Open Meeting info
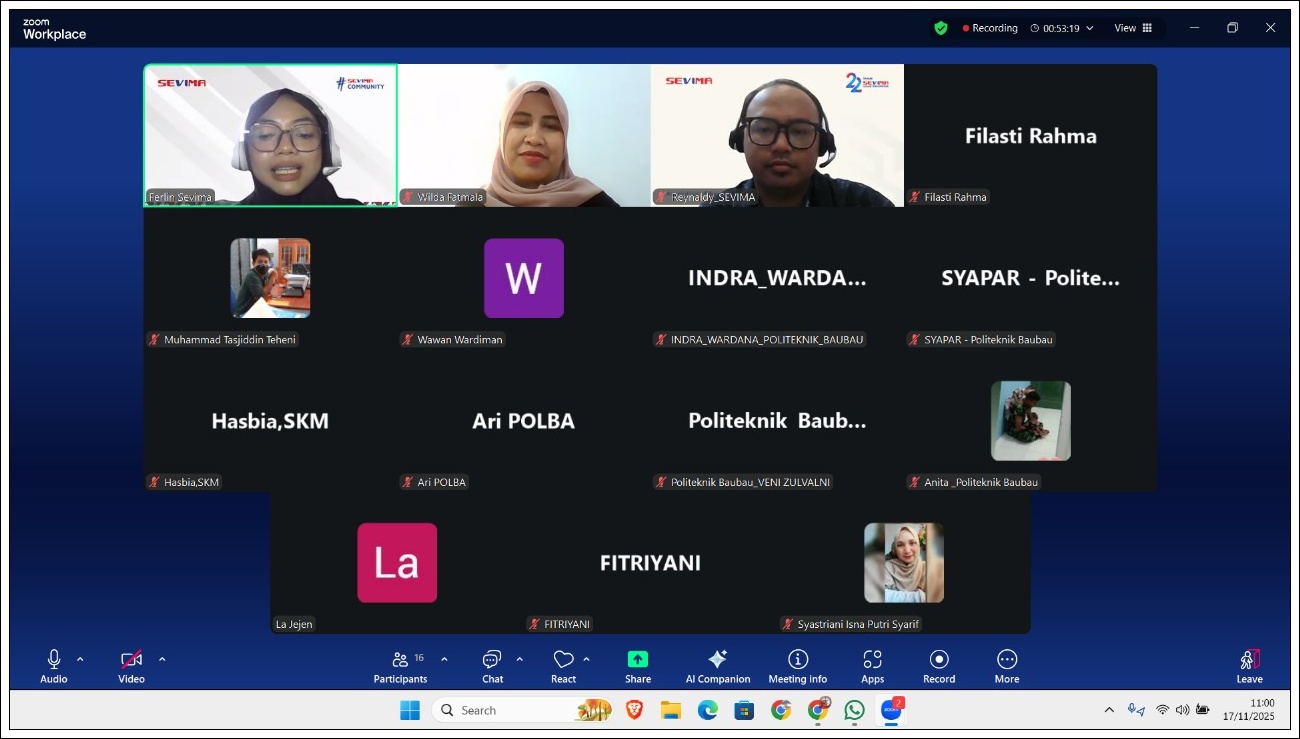This screenshot has width=1300, height=739. click(x=797, y=665)
